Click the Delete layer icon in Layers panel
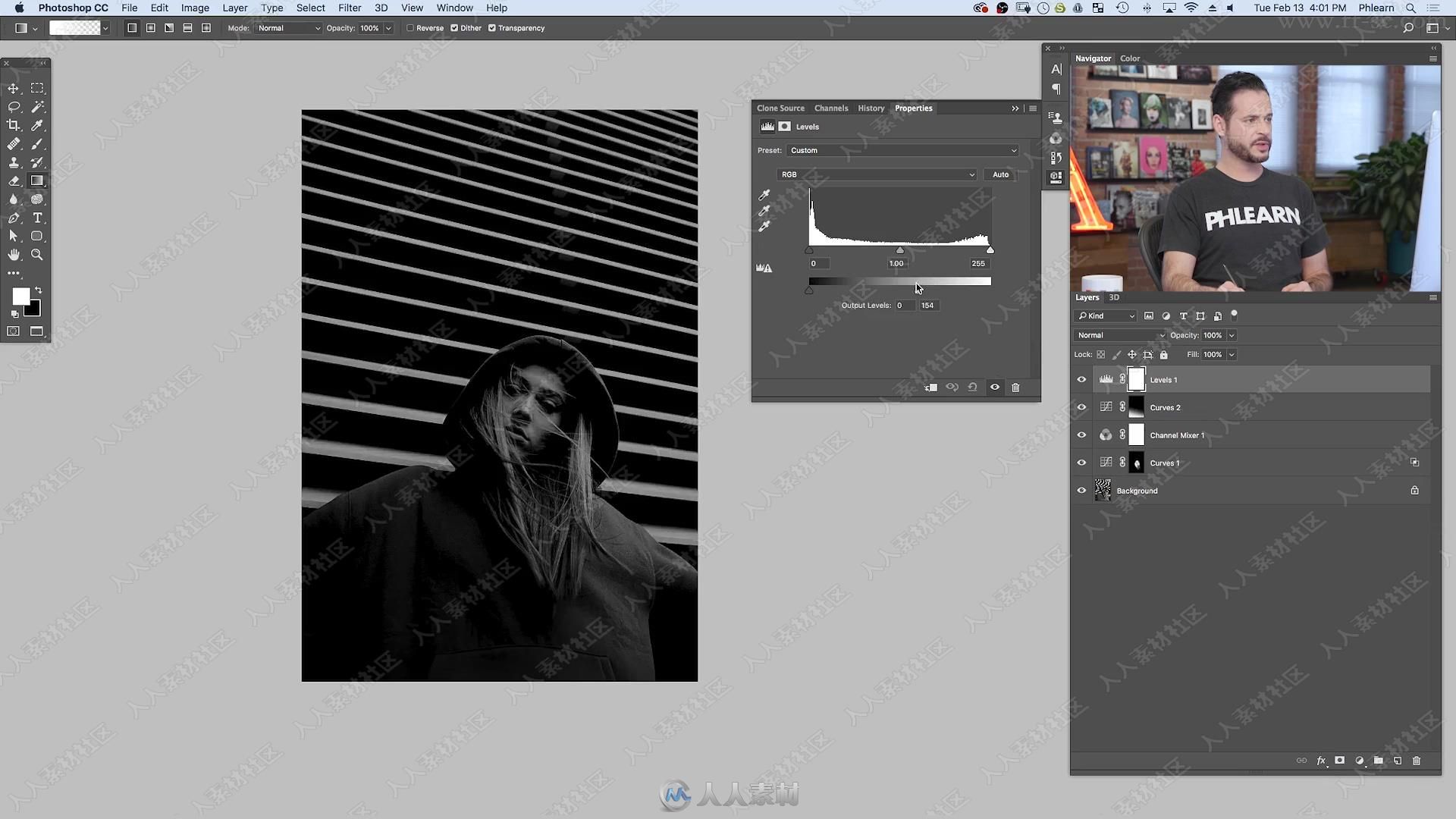Screen dimensions: 1456x819 pos(1418,761)
